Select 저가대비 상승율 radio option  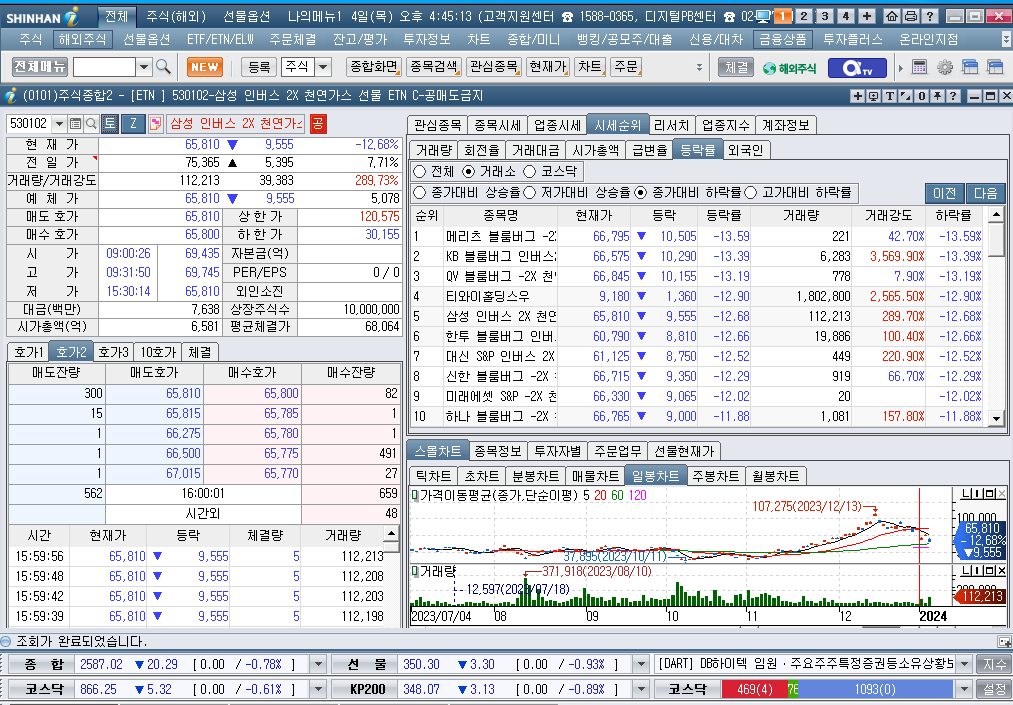530,192
